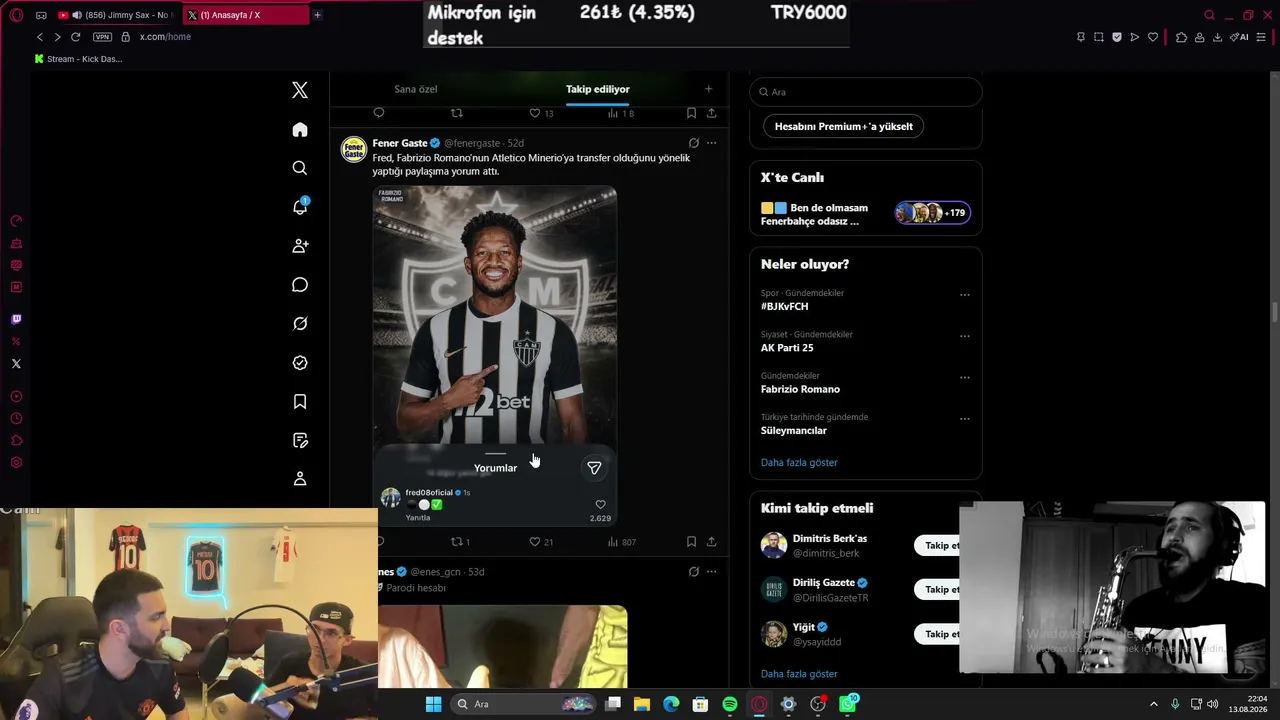
Task: Click the send icon beside Yorumlar
Action: [594, 468]
